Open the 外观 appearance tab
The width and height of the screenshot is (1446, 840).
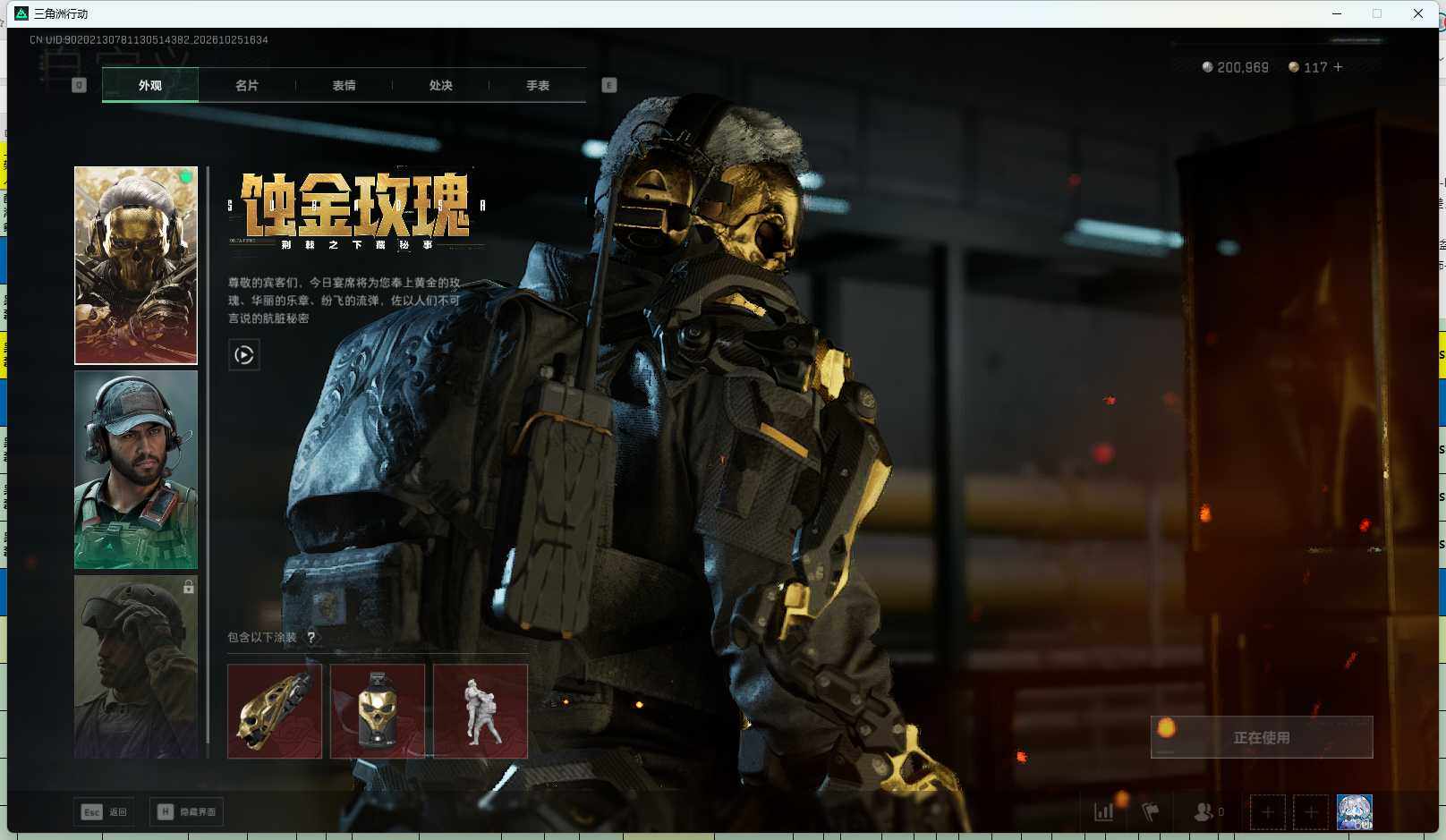click(x=150, y=85)
